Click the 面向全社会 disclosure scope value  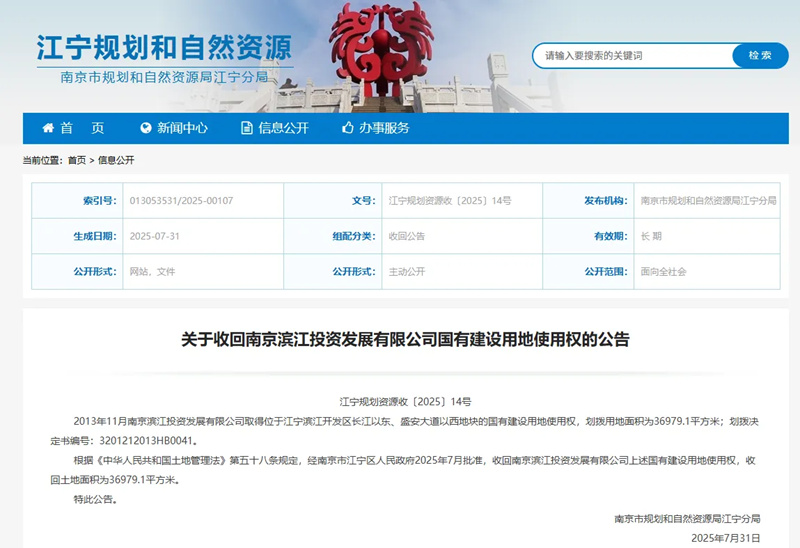point(664,271)
